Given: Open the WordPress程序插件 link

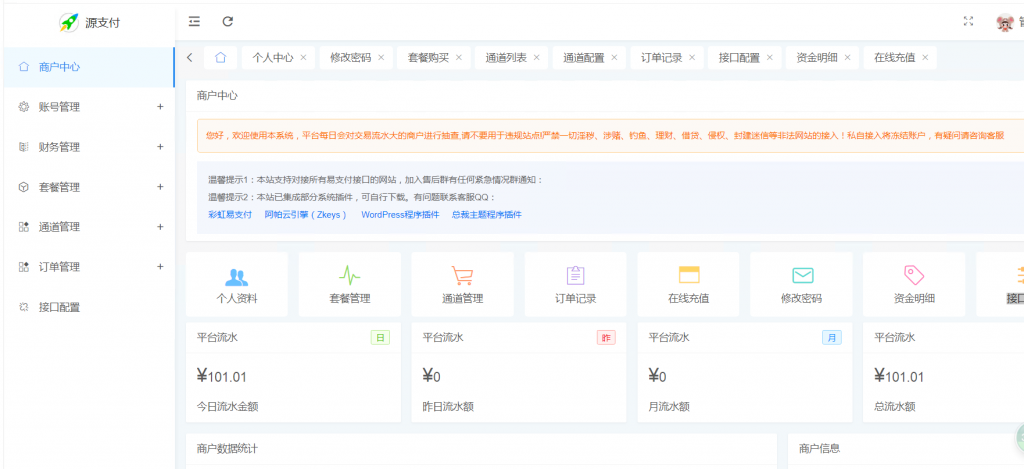Looking at the screenshot, I should pos(400,215).
